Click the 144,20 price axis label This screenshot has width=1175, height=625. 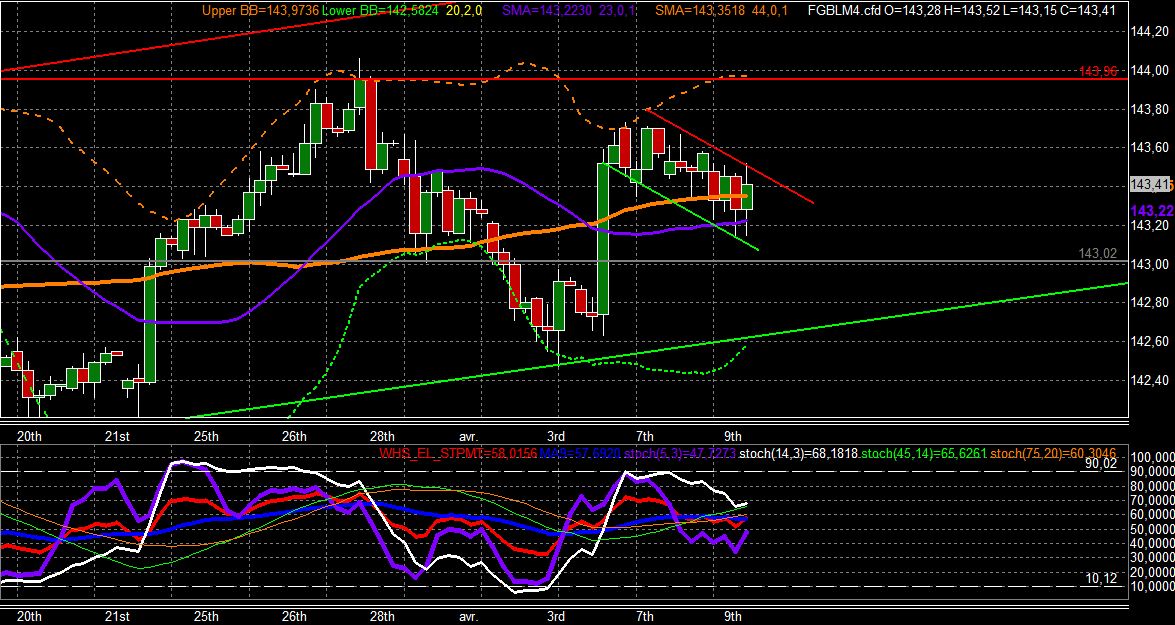[x=1150, y=31]
